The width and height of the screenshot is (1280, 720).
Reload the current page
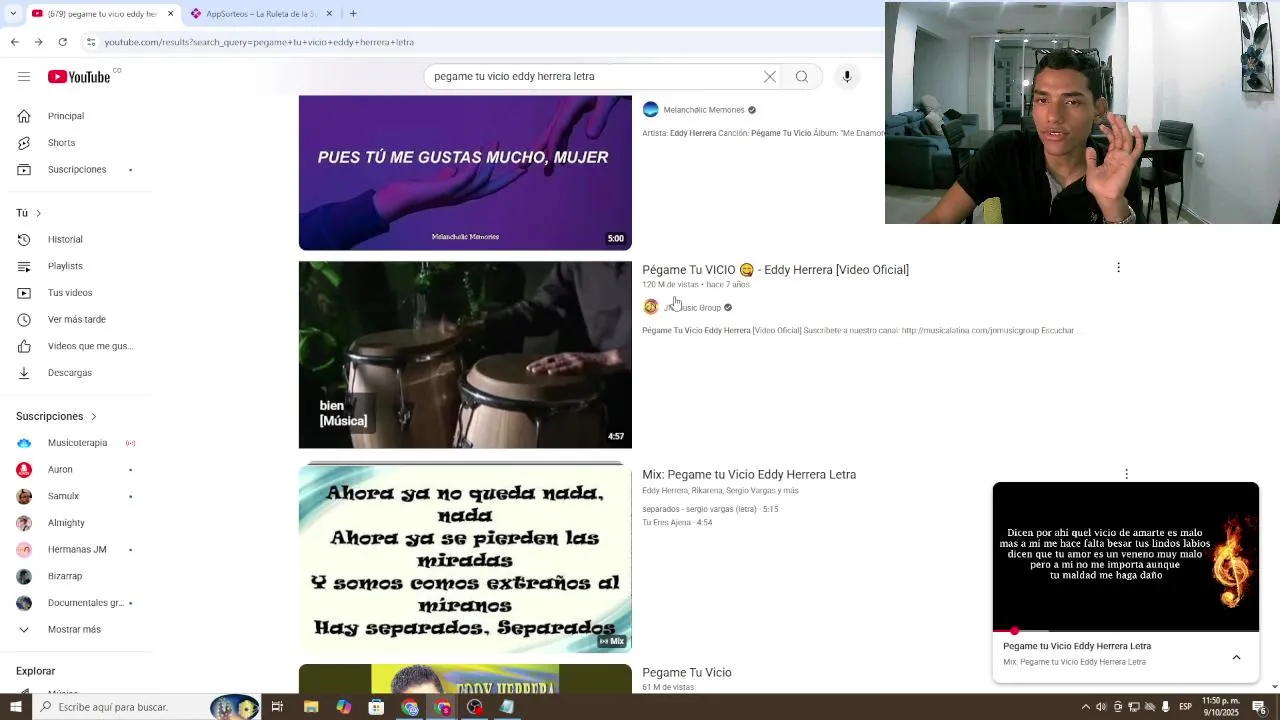coord(62,42)
